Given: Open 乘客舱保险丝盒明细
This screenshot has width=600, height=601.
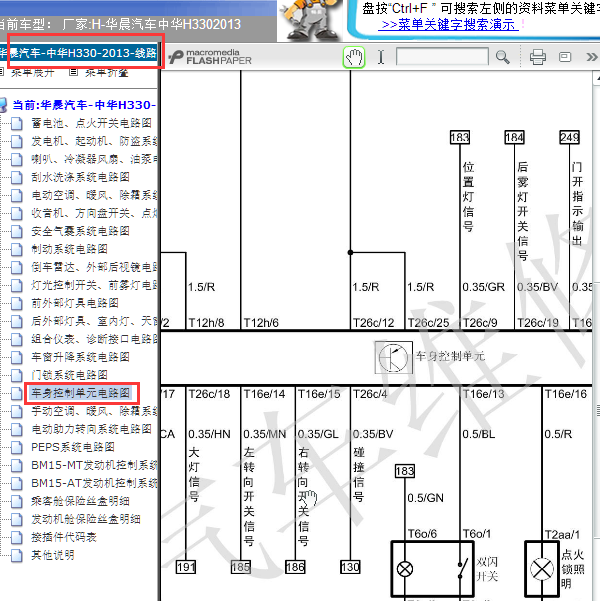Looking at the screenshot, I should [80, 501].
